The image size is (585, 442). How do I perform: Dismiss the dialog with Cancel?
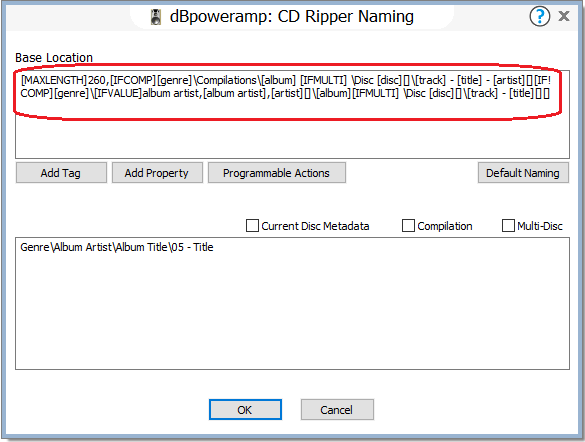click(x=337, y=410)
